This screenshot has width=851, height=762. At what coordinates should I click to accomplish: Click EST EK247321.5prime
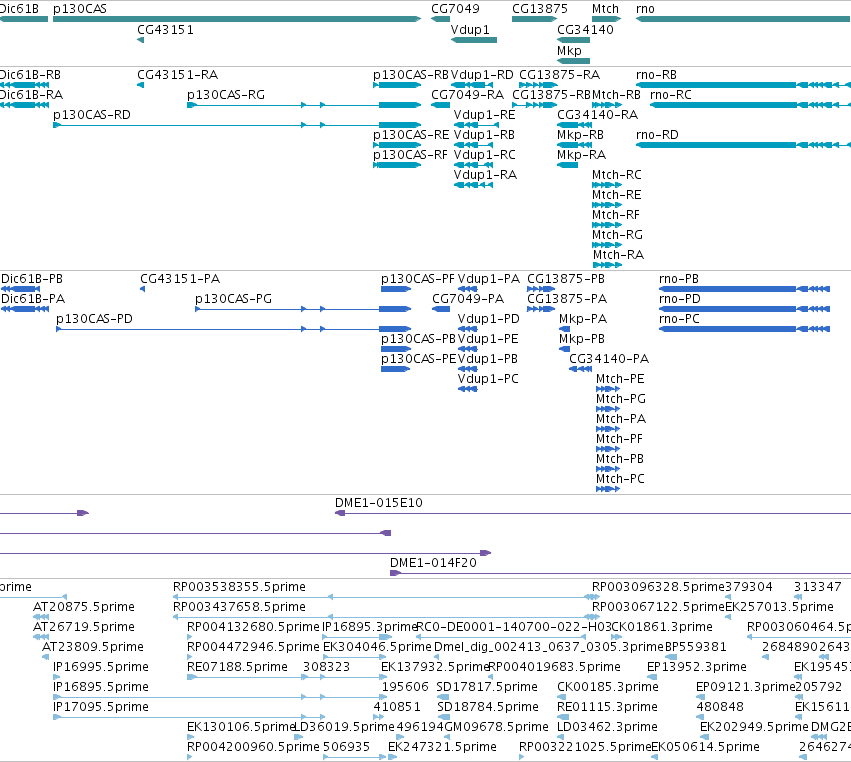coord(442,747)
